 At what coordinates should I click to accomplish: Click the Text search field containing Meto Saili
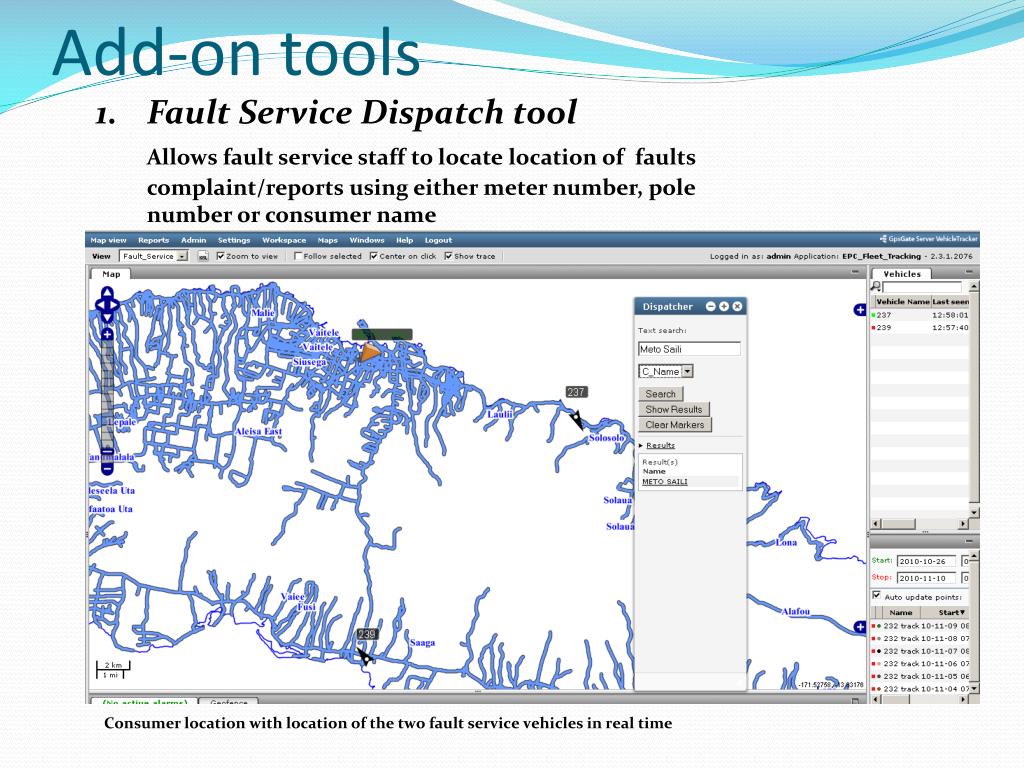689,349
